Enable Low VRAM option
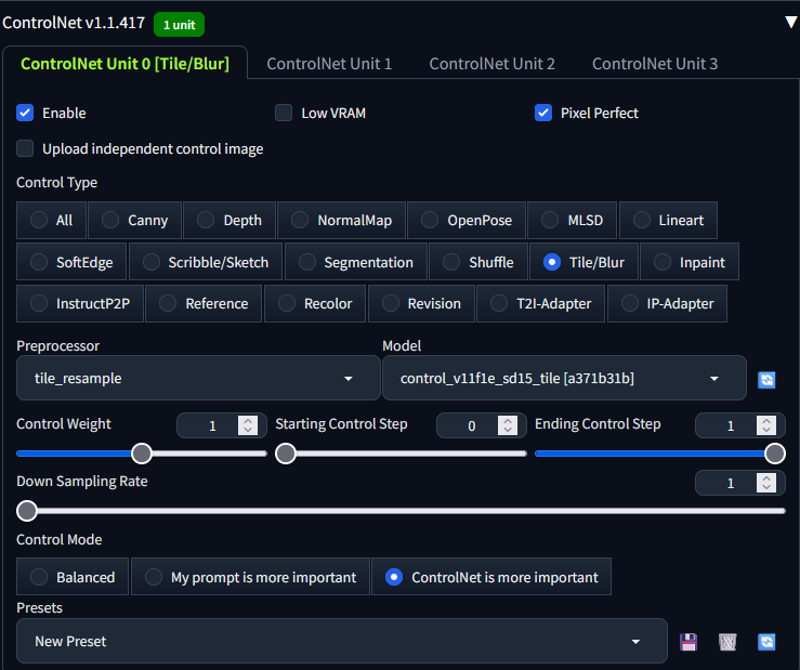This screenshot has width=800, height=670. [x=284, y=113]
